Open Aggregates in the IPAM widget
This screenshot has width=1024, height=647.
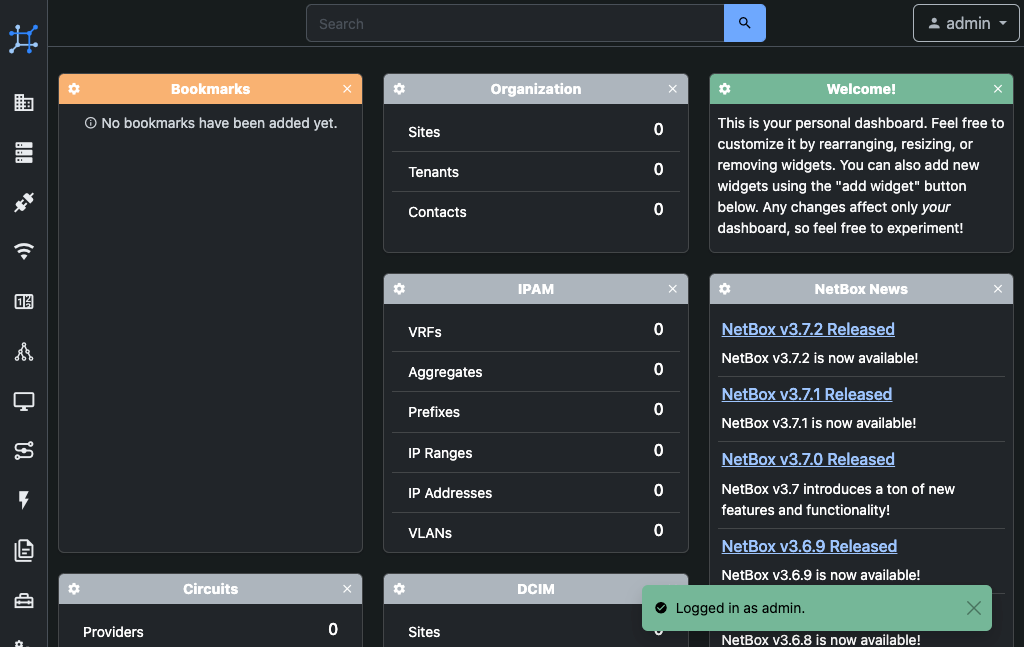point(536,372)
